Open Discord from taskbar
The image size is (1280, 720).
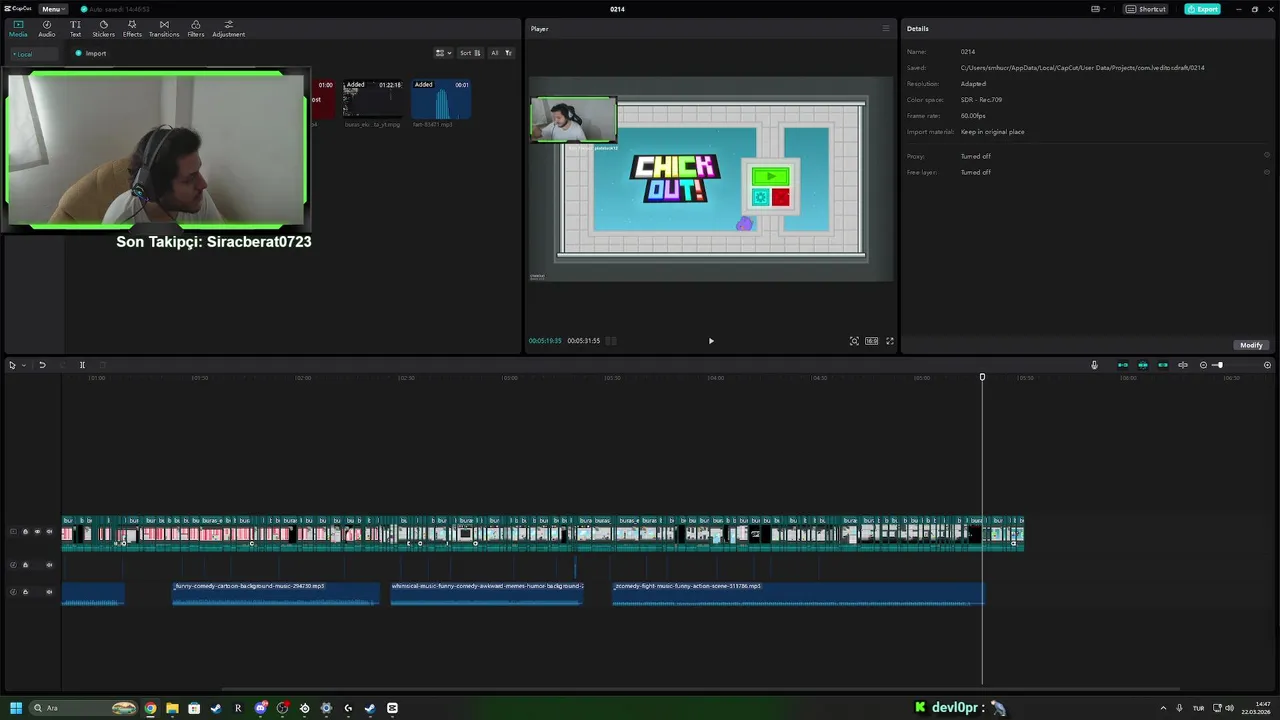[x=261, y=708]
